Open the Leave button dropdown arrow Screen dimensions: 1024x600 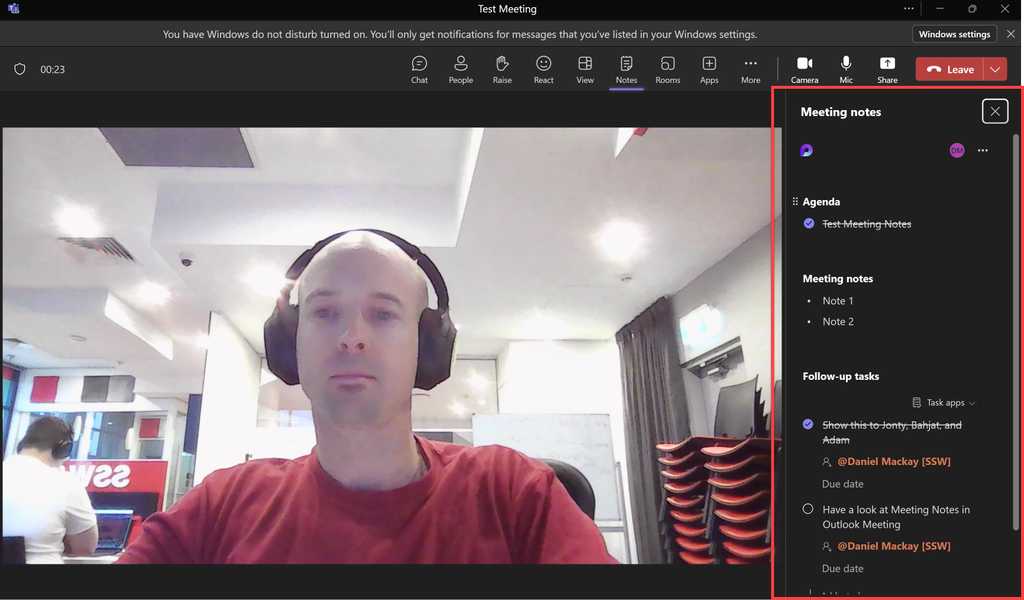tap(994, 68)
